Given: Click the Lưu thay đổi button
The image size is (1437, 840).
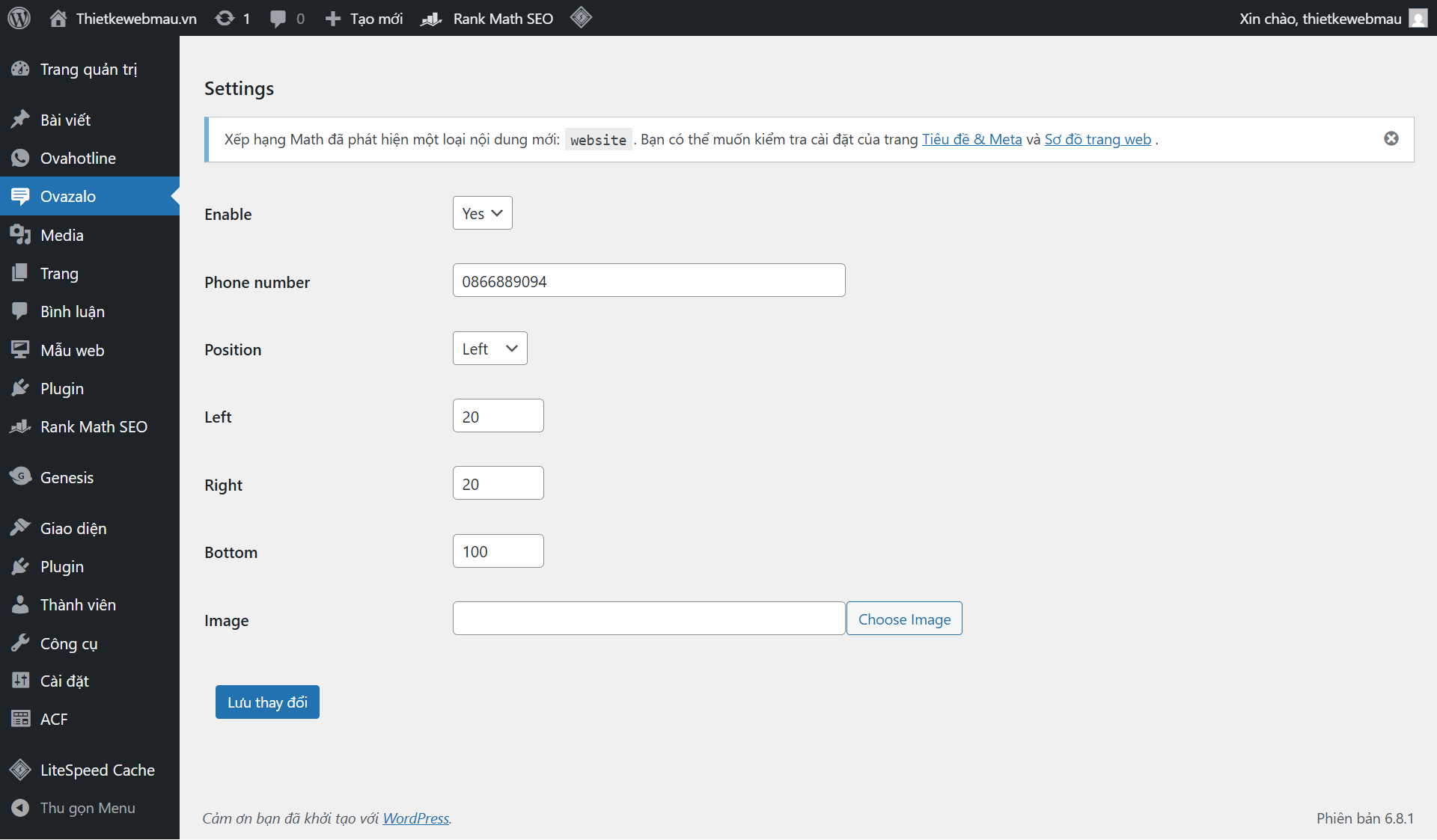Looking at the screenshot, I should click(x=267, y=702).
